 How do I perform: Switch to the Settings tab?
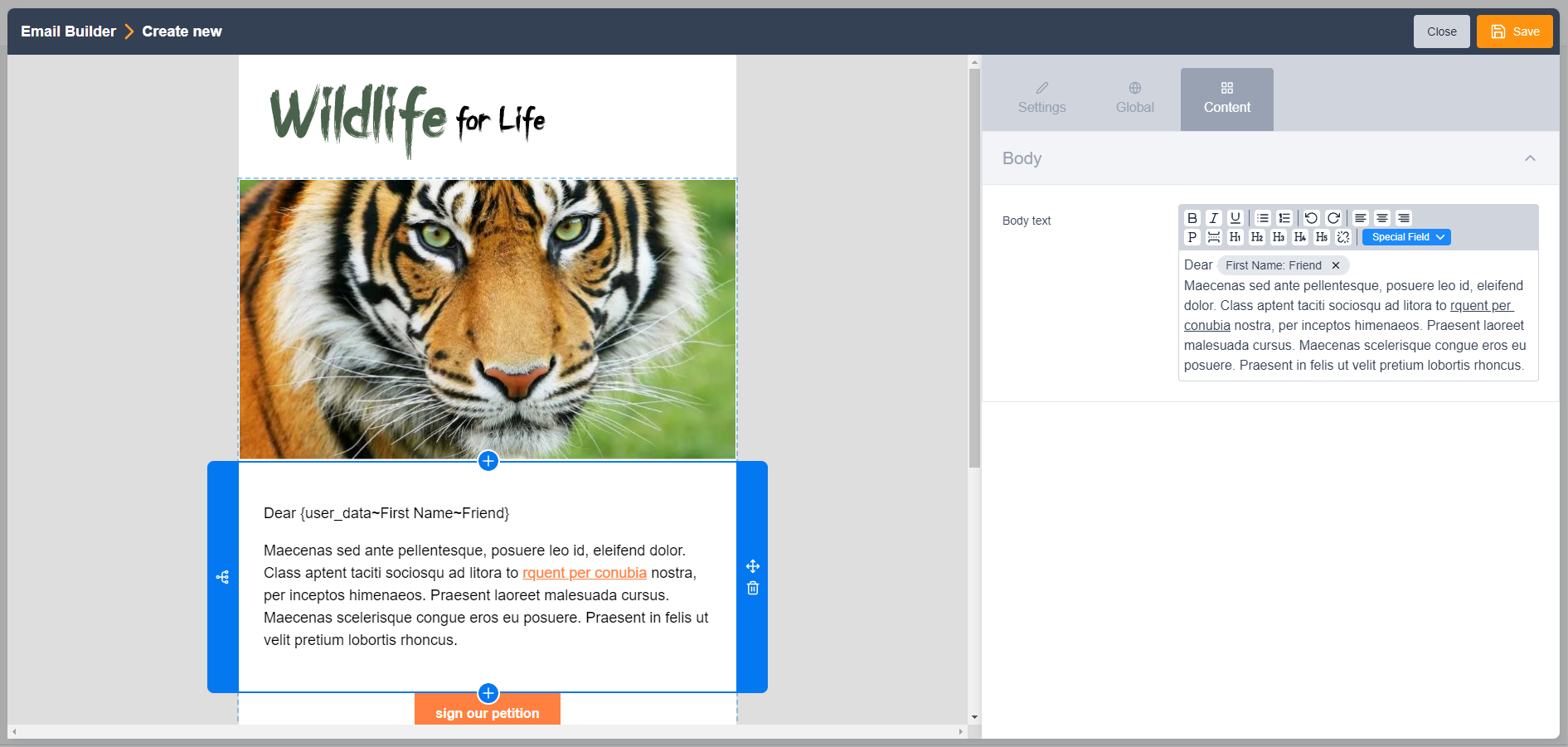click(1041, 99)
